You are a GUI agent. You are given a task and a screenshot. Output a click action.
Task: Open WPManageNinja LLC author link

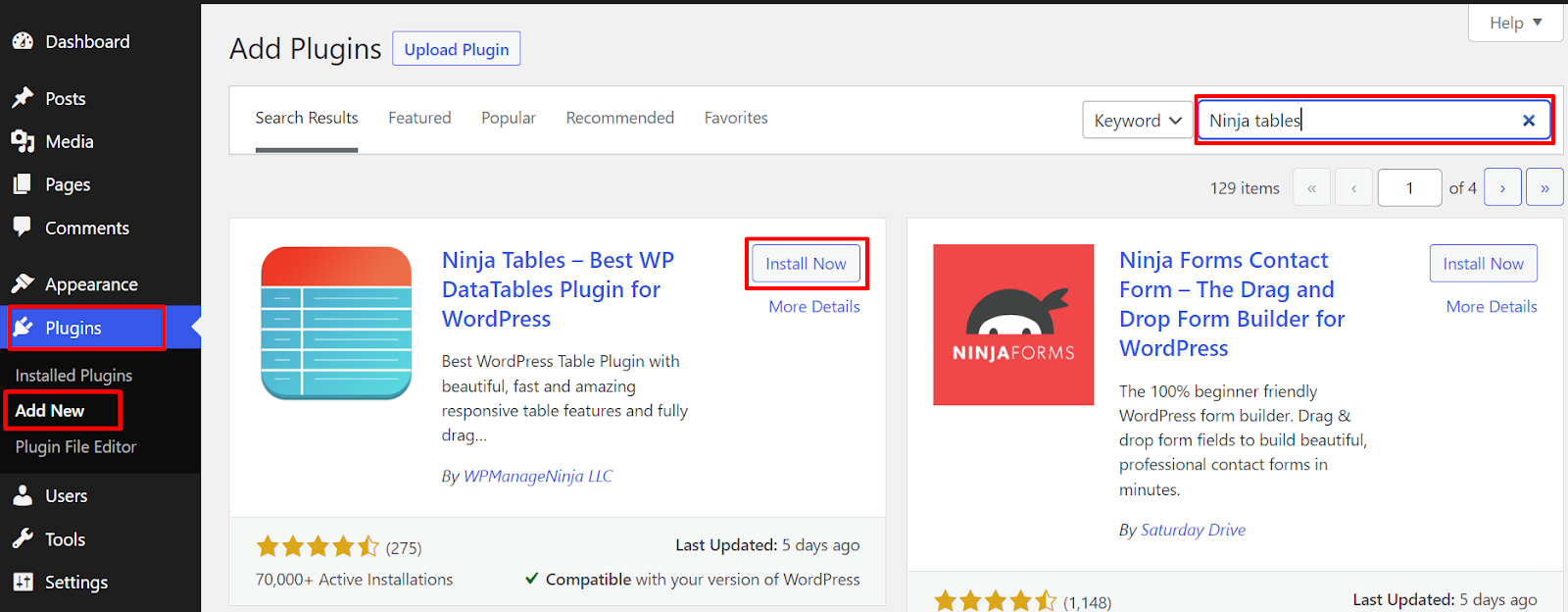538,476
